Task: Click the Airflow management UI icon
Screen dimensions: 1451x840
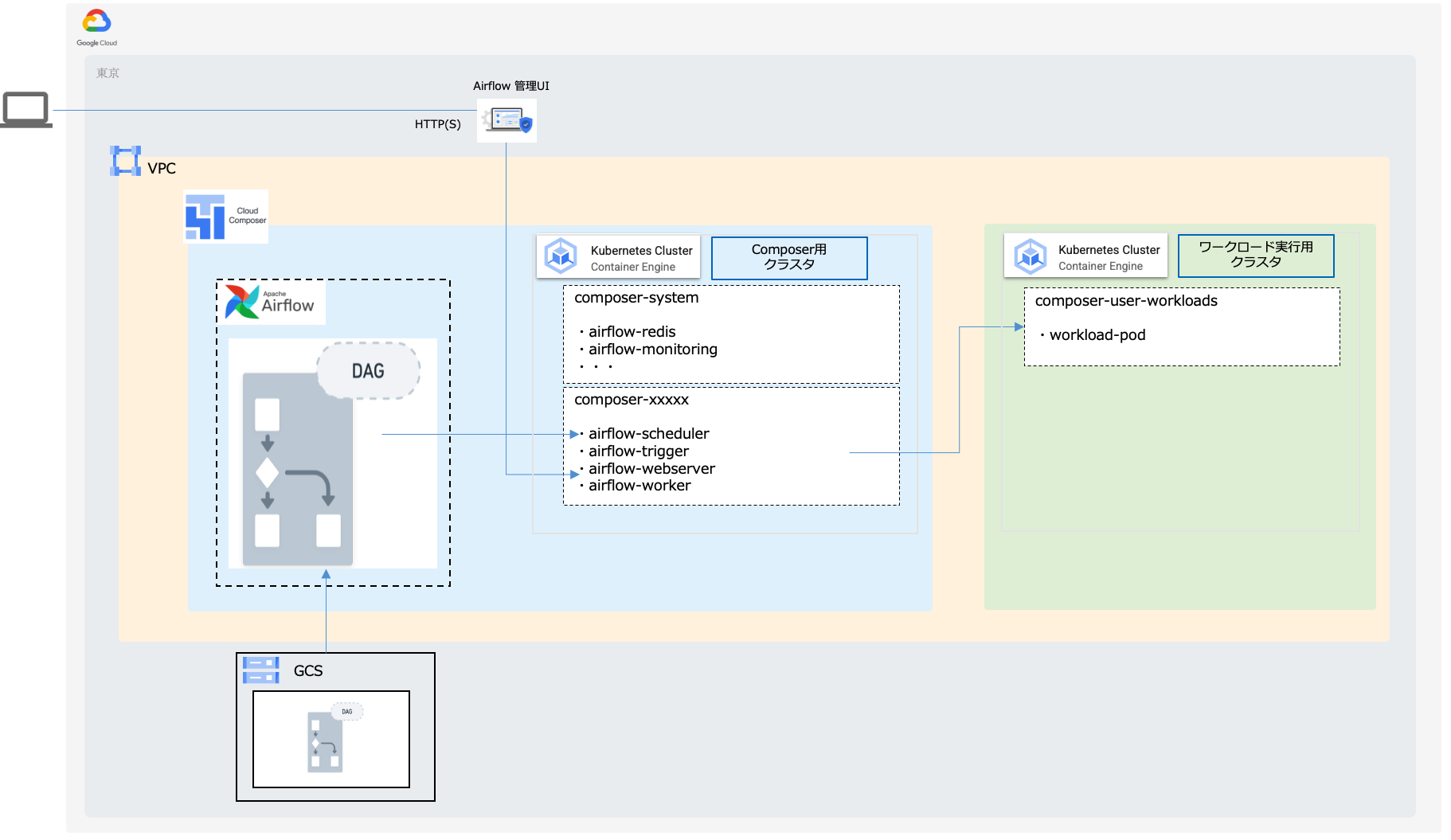Action: click(x=507, y=121)
